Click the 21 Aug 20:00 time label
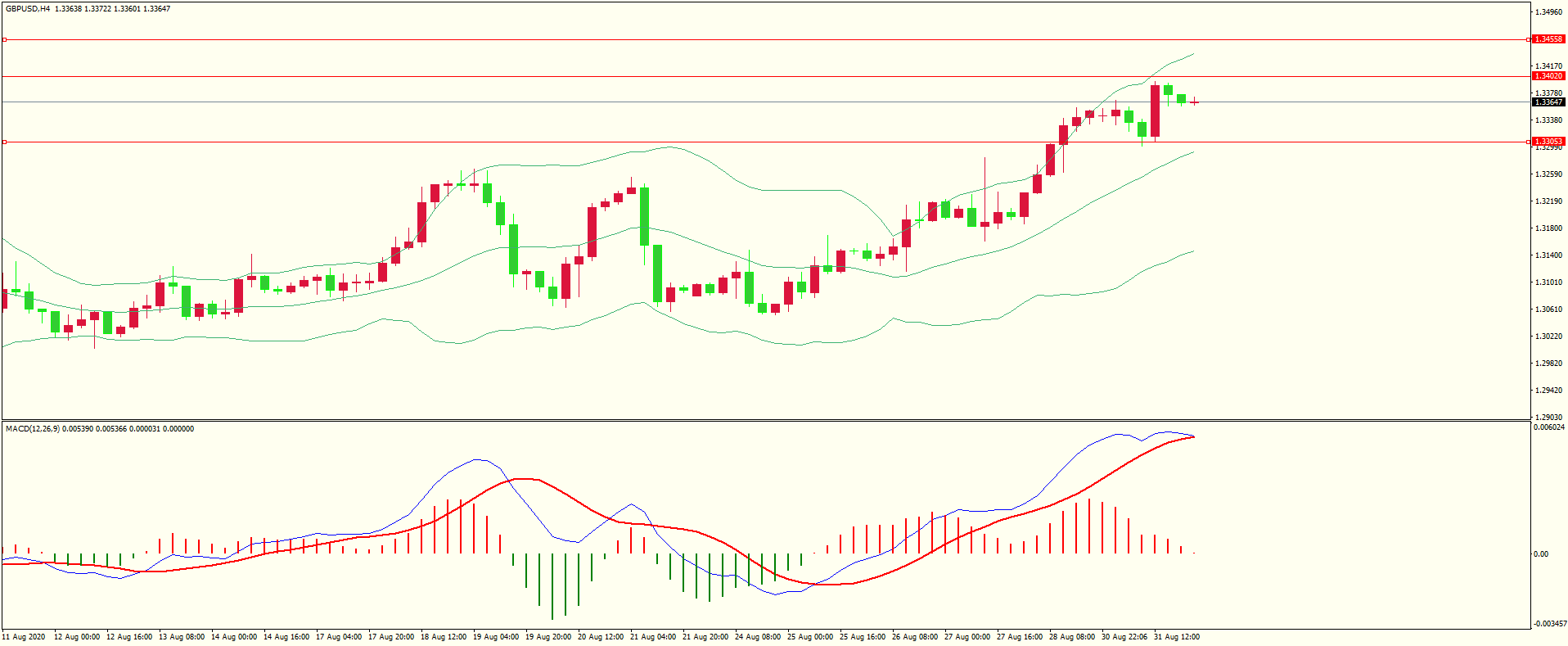Viewport: 1568px width, 646px height. pyautogui.click(x=705, y=637)
